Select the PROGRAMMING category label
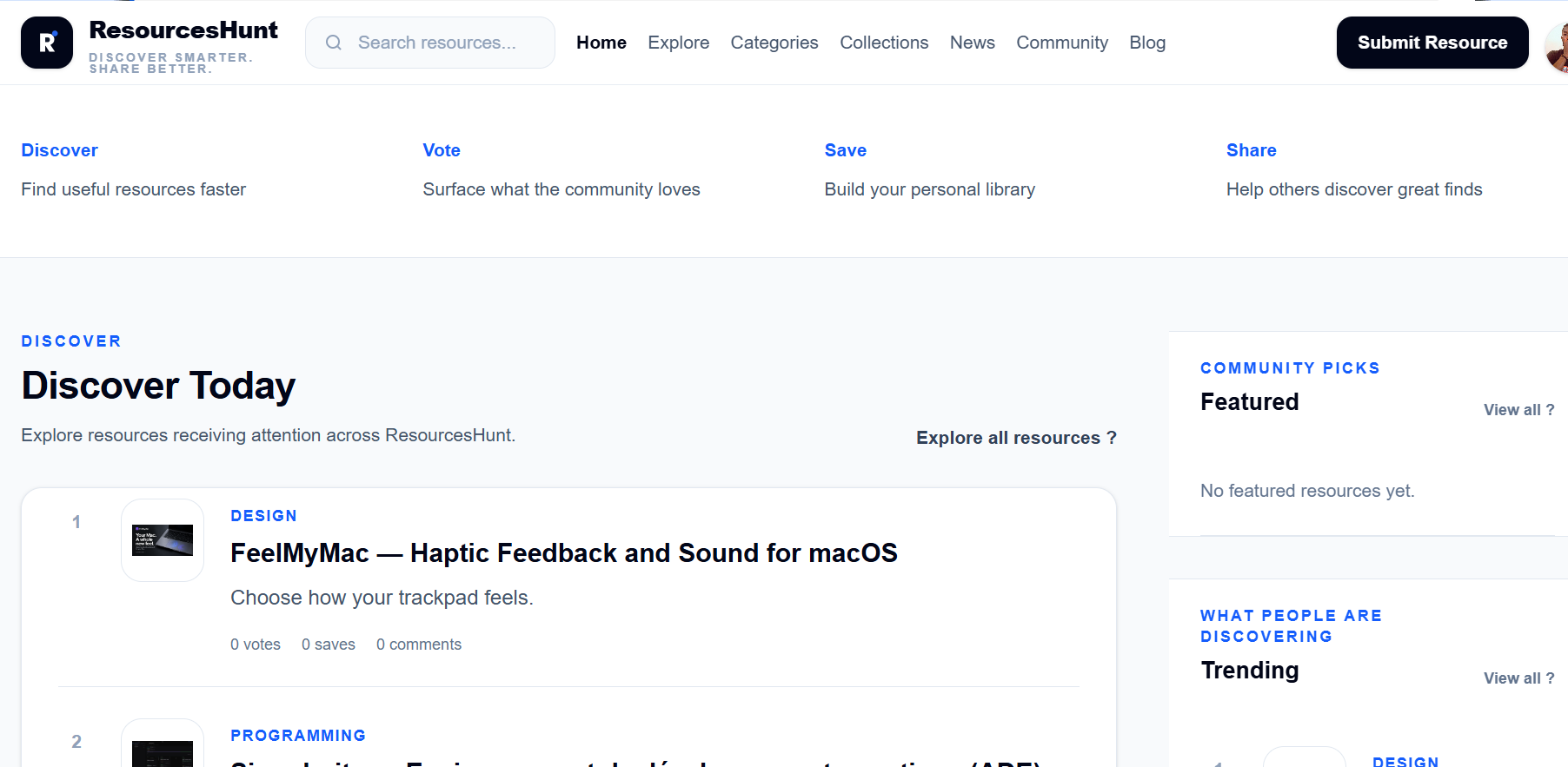Image resolution: width=1568 pixels, height=767 pixels. click(x=298, y=736)
